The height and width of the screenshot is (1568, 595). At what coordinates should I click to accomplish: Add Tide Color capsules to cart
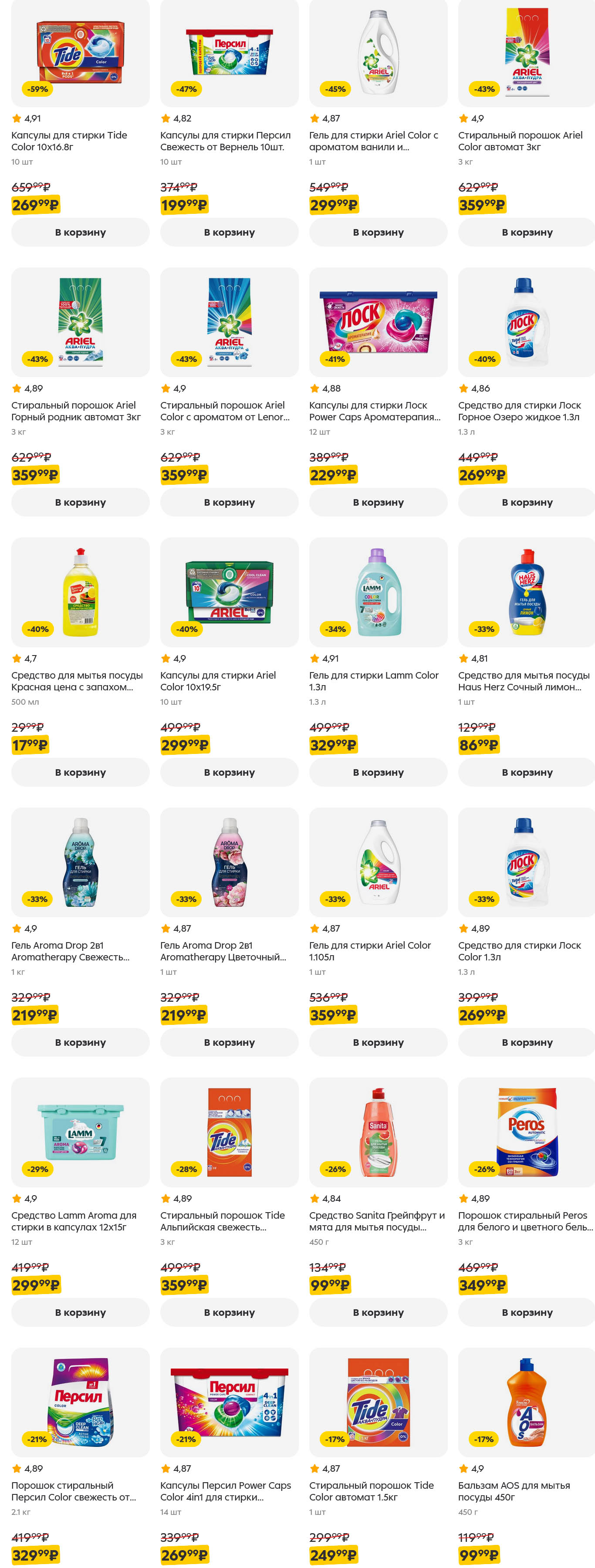pos(80,232)
